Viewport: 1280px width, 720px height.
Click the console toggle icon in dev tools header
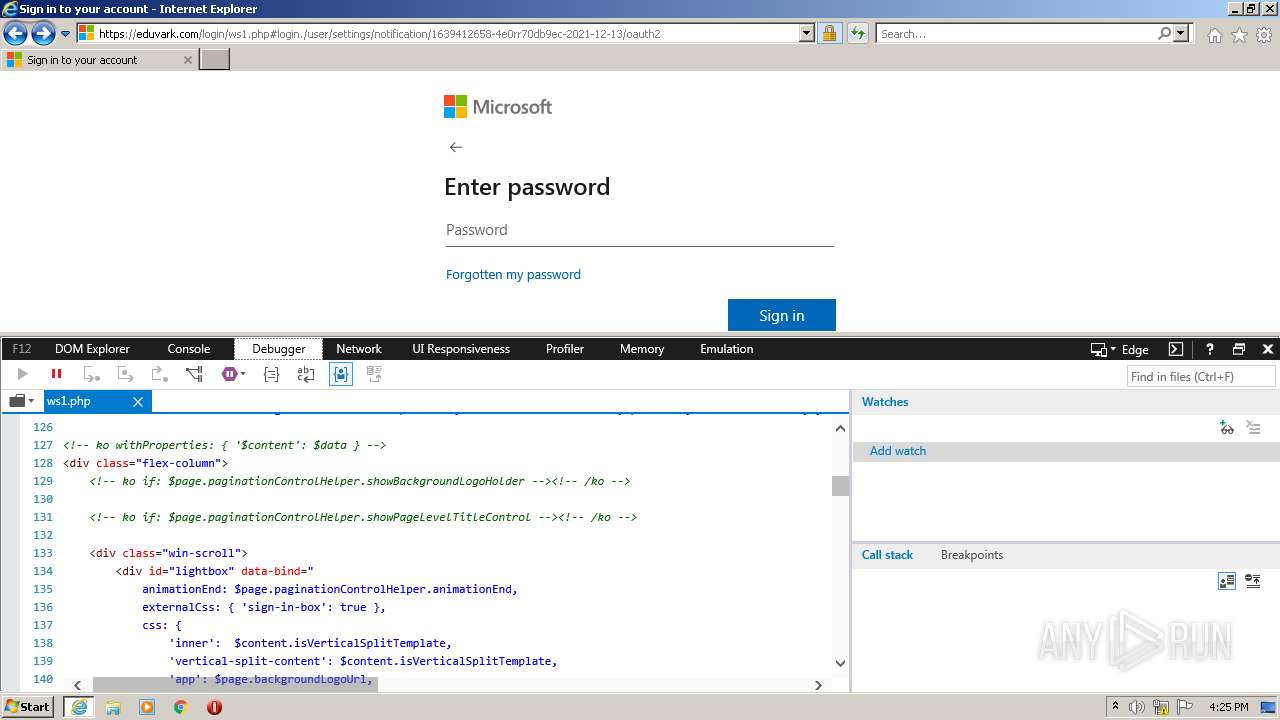[1176, 349]
